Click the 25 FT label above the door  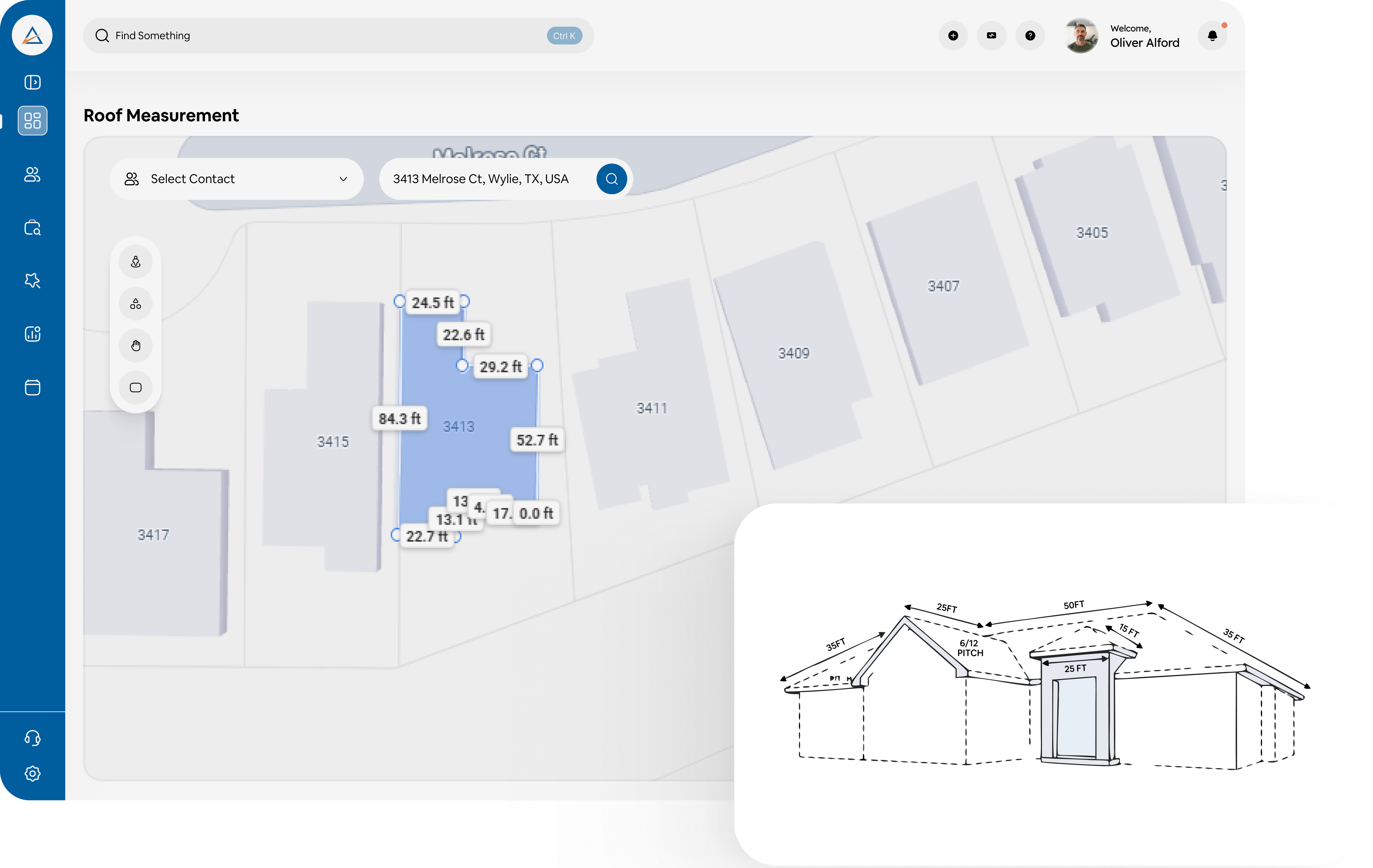(1075, 668)
